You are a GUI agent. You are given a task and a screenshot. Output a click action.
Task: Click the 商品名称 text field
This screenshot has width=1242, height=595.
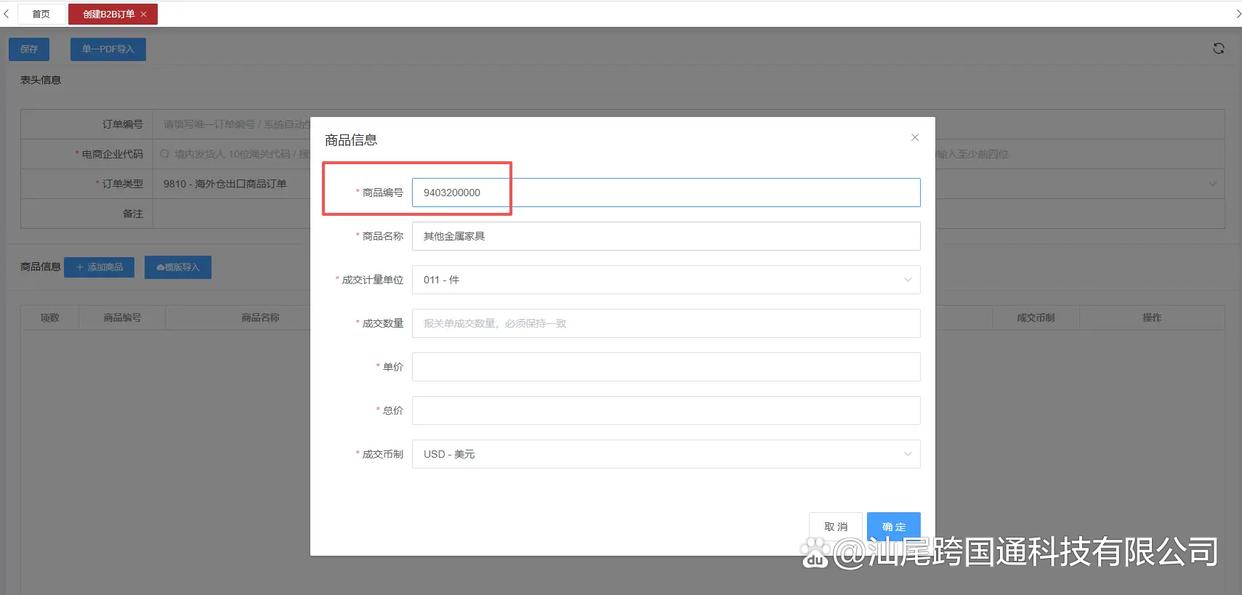pyautogui.click(x=665, y=236)
